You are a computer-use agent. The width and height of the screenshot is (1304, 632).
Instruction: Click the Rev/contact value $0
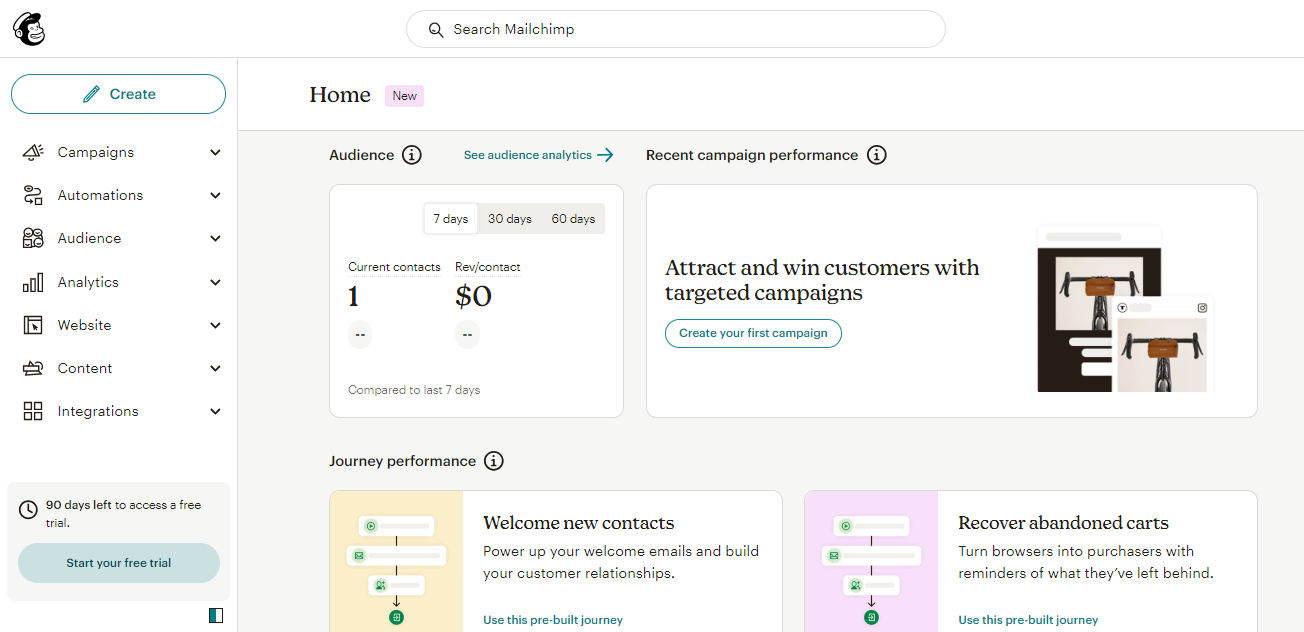pos(473,297)
